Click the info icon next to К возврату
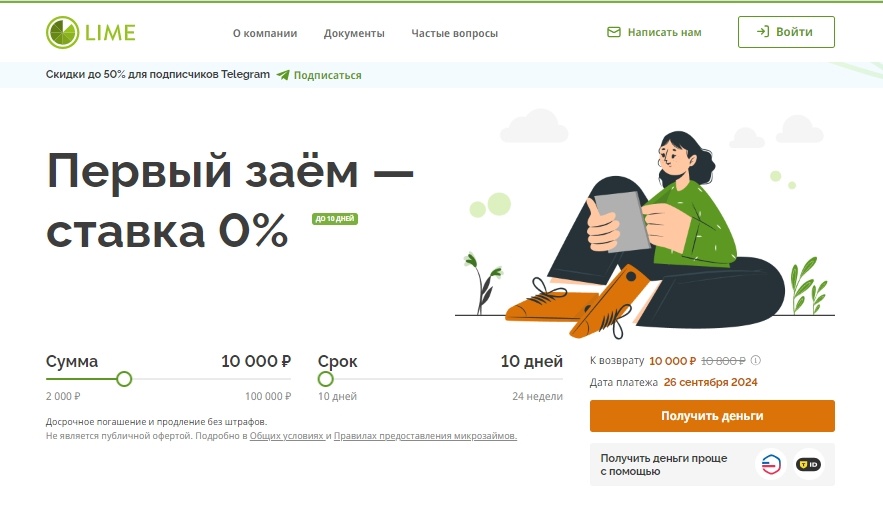Screen dimensions: 883x523 (756, 360)
